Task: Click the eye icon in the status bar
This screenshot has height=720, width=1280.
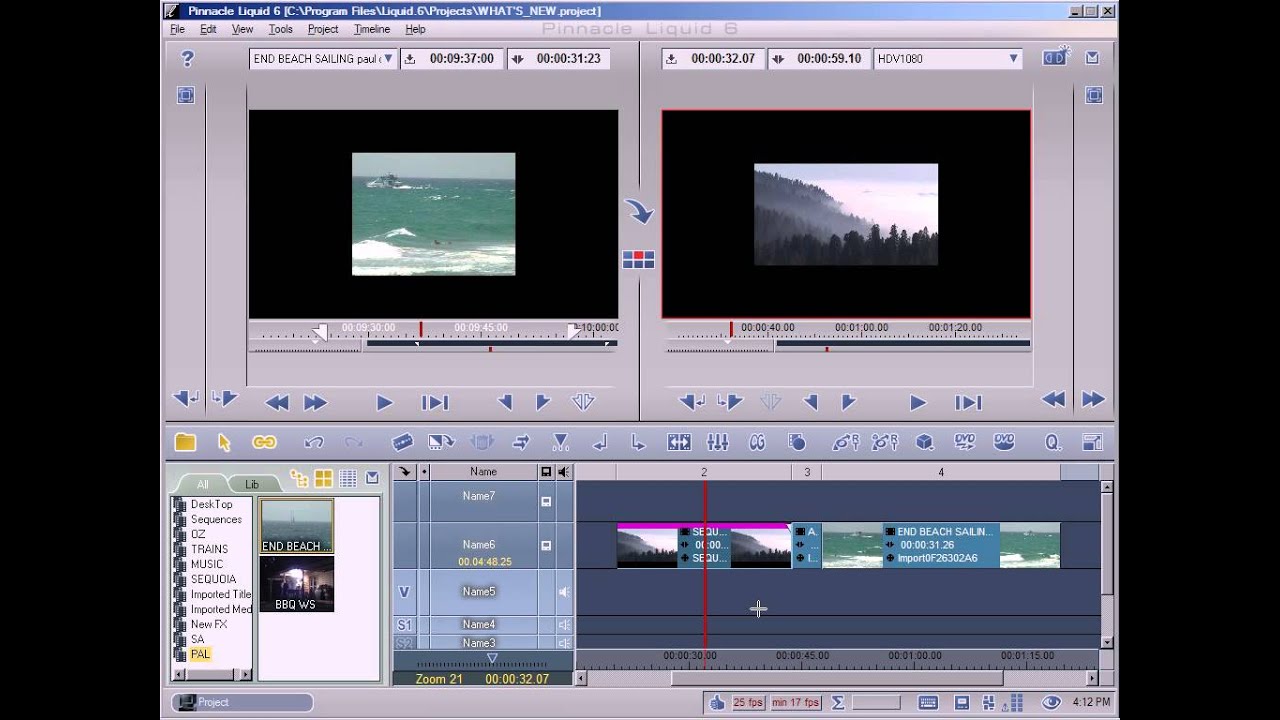Action: point(1051,702)
